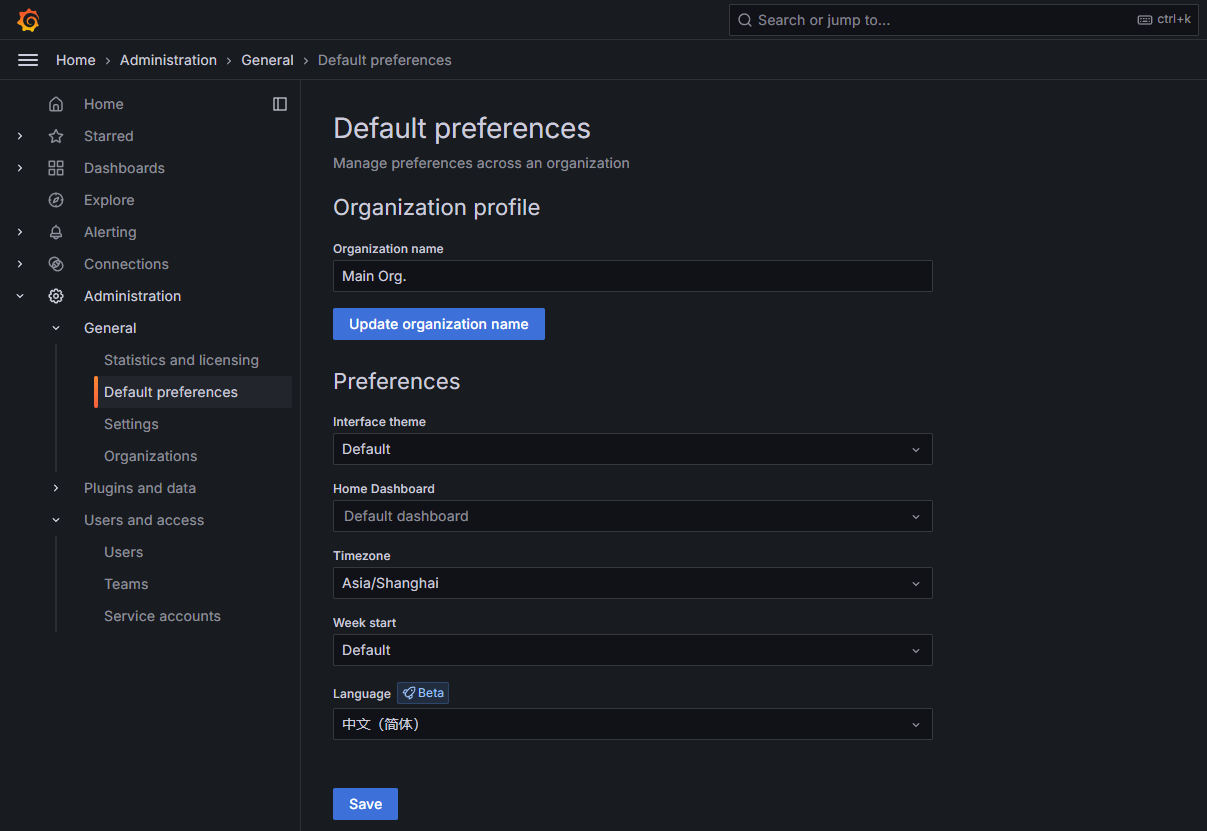Expand the Starred section chevron
This screenshot has height=831, width=1207.
20,136
